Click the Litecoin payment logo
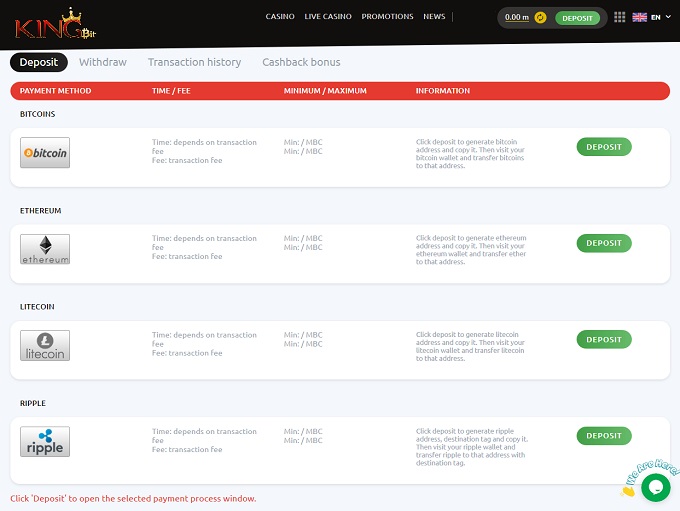This screenshot has height=511, width=680. click(45, 345)
